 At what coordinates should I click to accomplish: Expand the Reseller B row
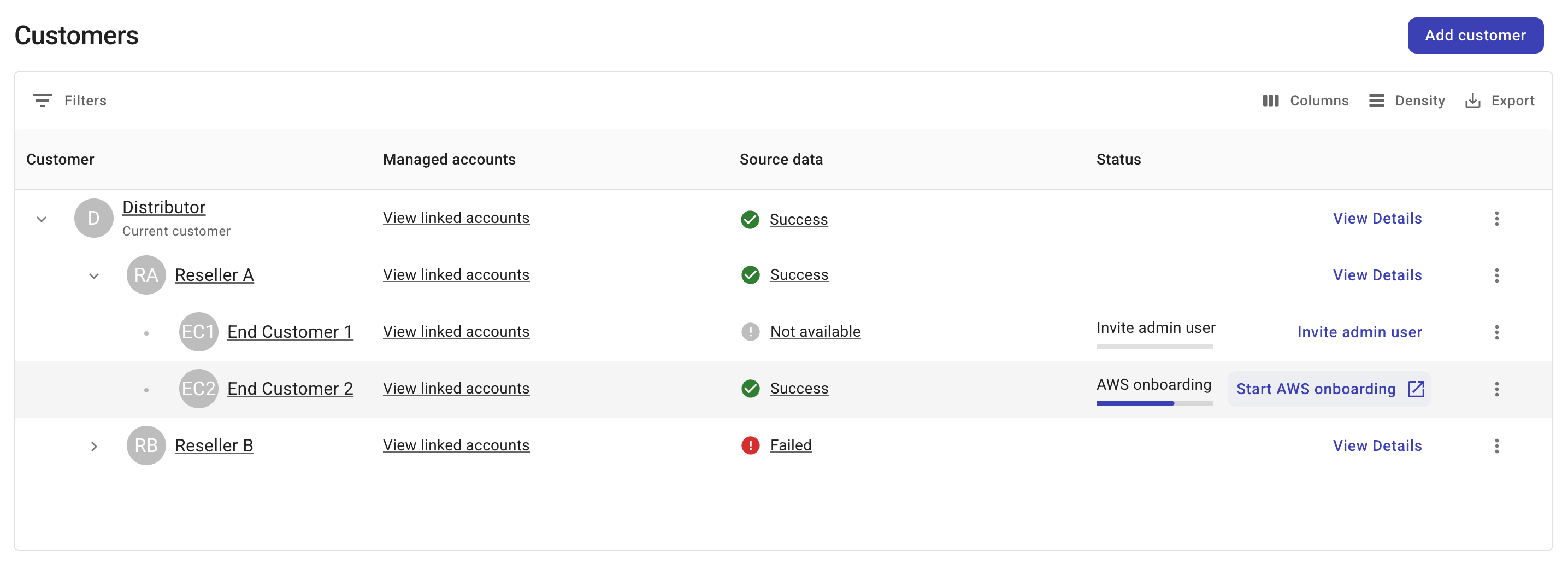[x=94, y=447]
